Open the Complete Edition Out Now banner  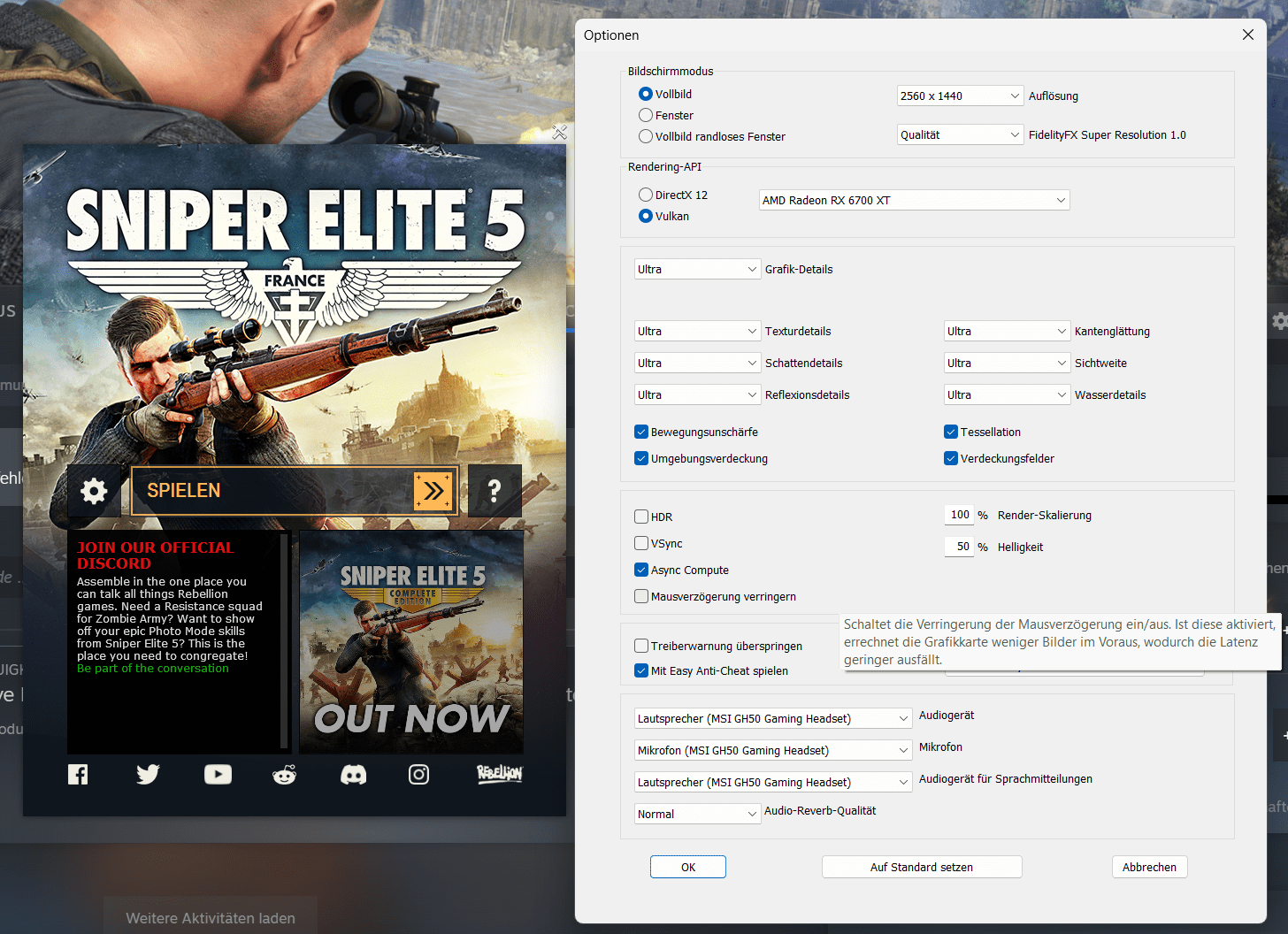click(411, 642)
